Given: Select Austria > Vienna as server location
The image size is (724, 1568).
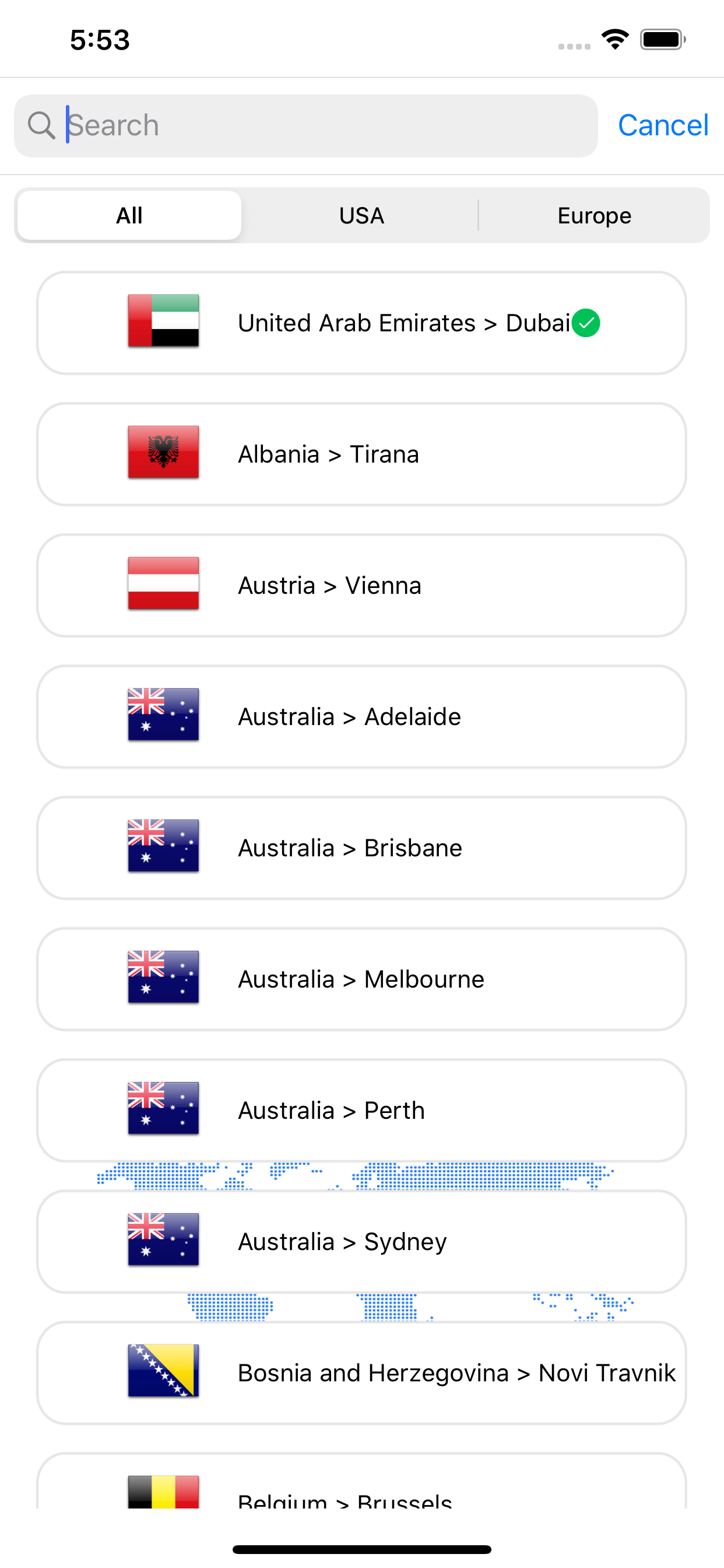Looking at the screenshot, I should [362, 584].
